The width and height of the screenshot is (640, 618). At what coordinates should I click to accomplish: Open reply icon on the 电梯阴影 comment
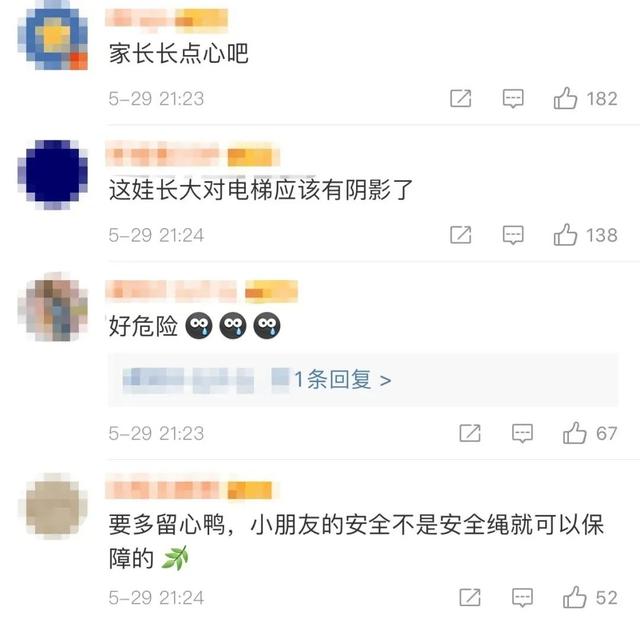pyautogui.click(x=513, y=235)
